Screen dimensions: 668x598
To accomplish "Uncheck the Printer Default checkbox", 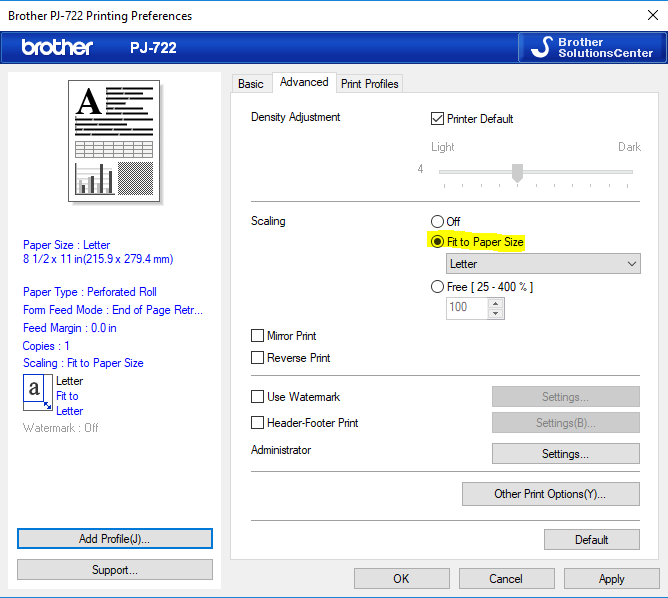I will pos(437,118).
